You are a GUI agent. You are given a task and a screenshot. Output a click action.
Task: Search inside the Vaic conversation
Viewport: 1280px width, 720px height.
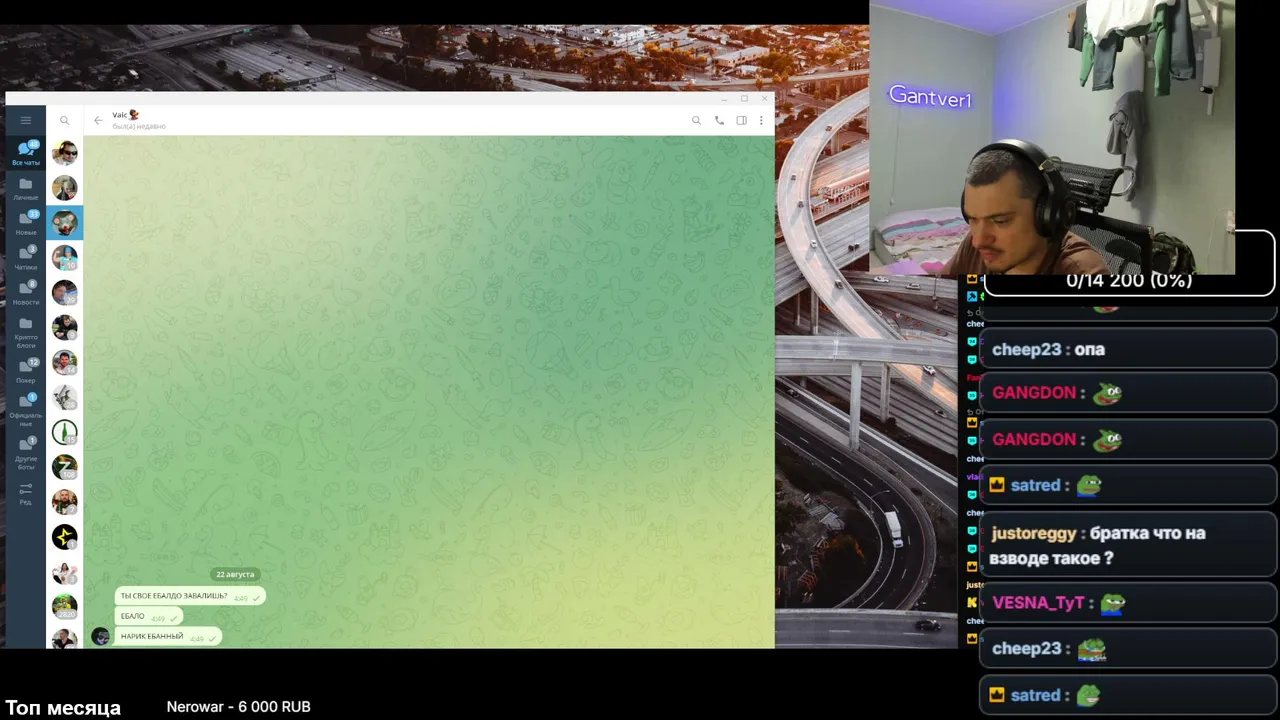(x=697, y=120)
